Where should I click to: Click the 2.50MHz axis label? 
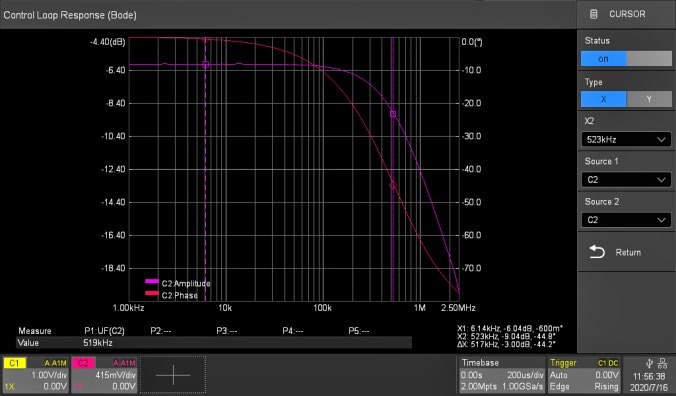point(458,308)
